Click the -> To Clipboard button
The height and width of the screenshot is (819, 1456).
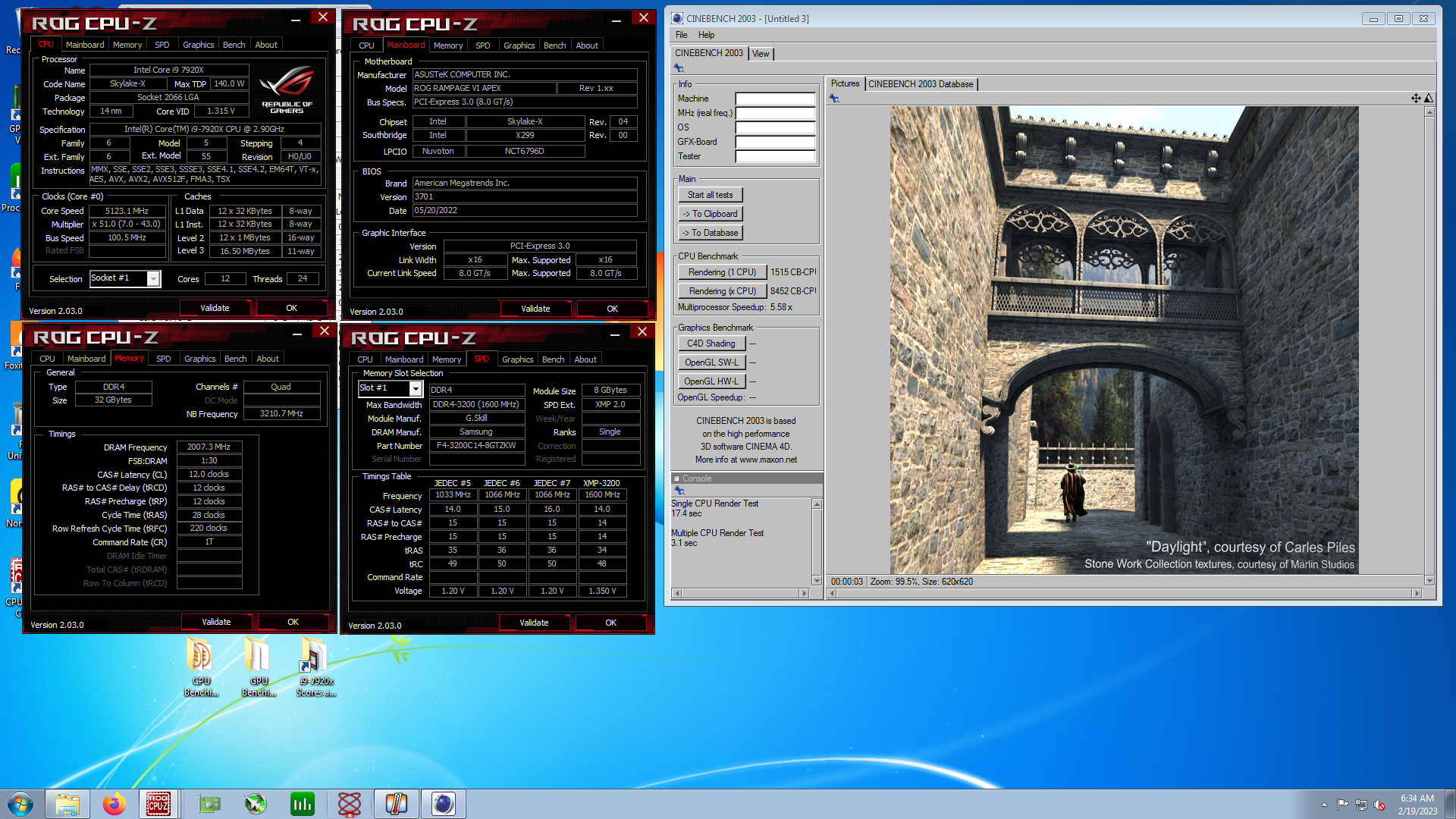[710, 214]
